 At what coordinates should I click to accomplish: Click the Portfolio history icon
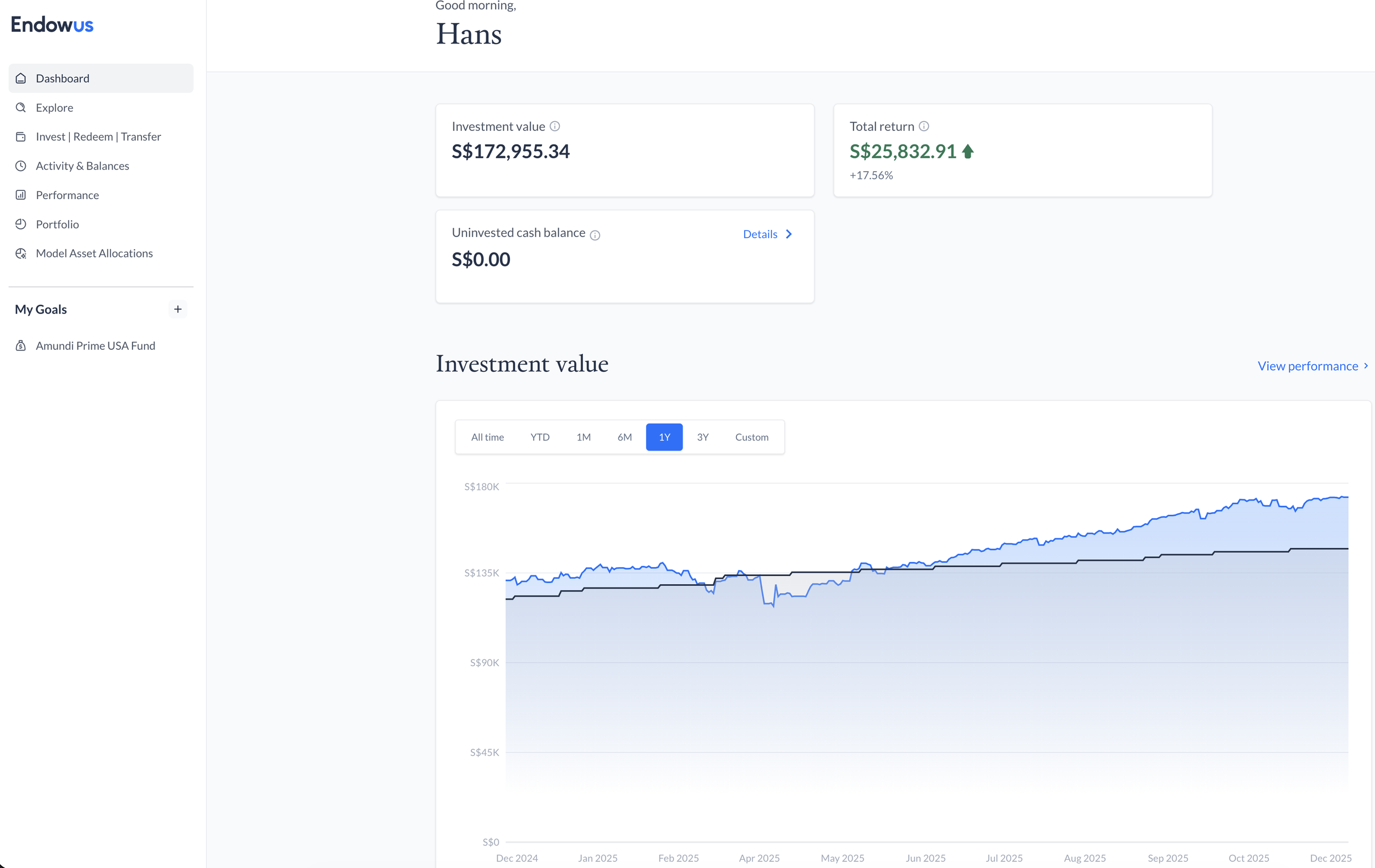pyautogui.click(x=20, y=224)
